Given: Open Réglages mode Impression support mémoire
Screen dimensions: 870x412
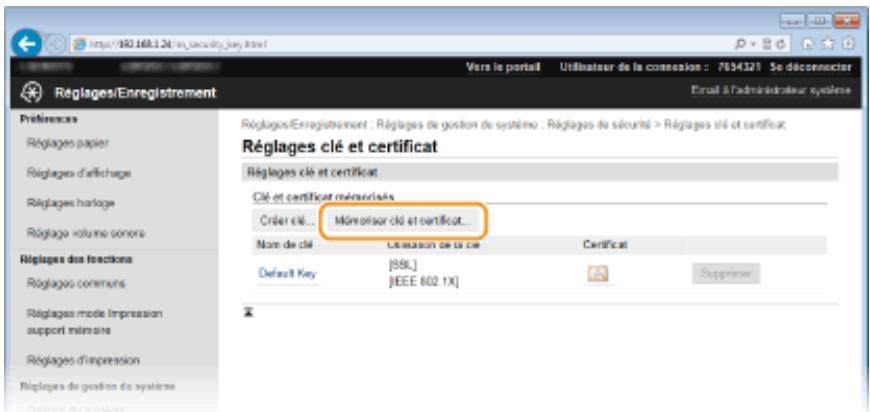Looking at the screenshot, I should [x=94, y=322].
